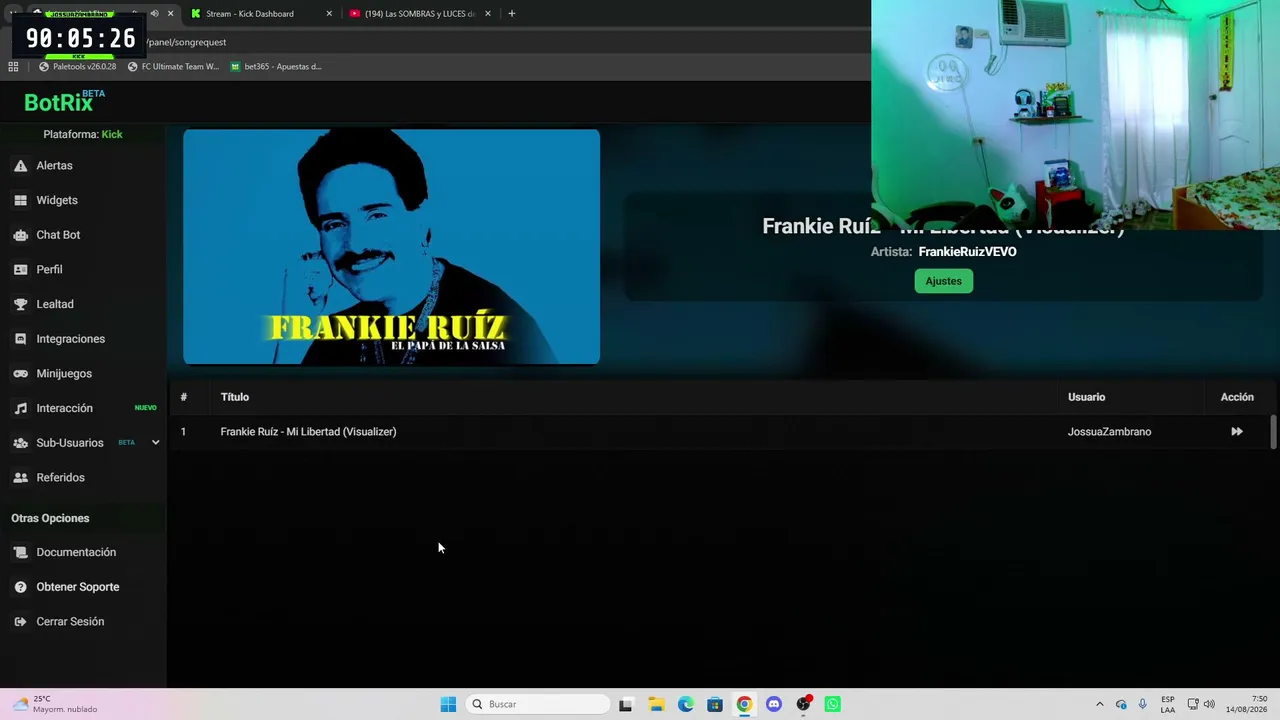Click the Sub-Usuarios people icon
The width and height of the screenshot is (1280, 720).
coord(20,443)
